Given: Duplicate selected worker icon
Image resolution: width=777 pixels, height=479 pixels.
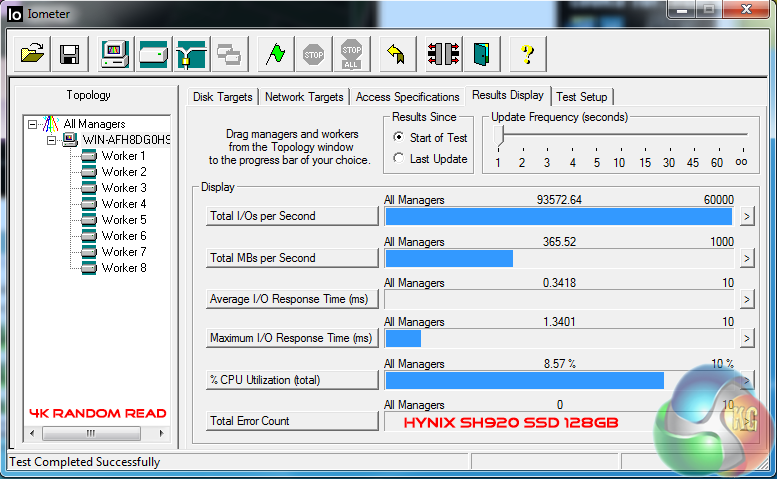Looking at the screenshot, I should point(229,53).
